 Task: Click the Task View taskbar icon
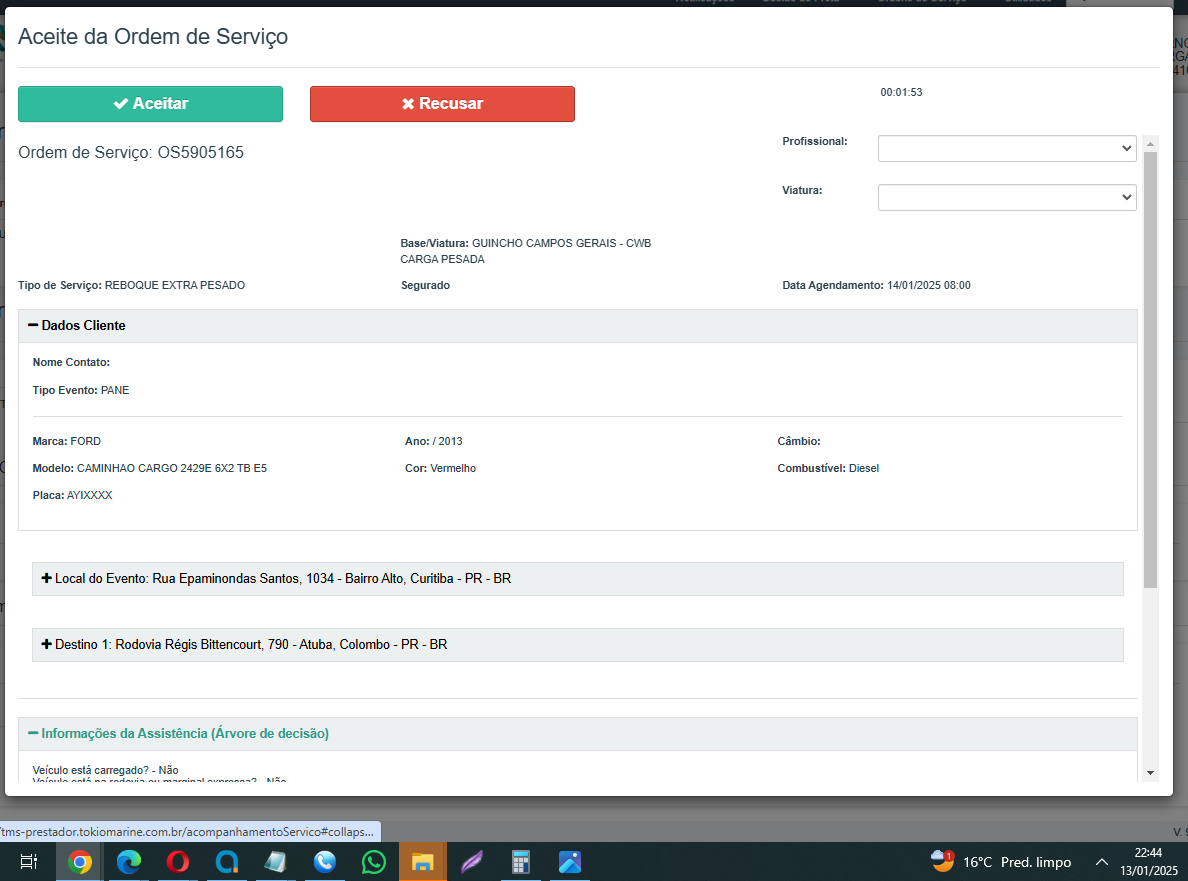point(29,862)
